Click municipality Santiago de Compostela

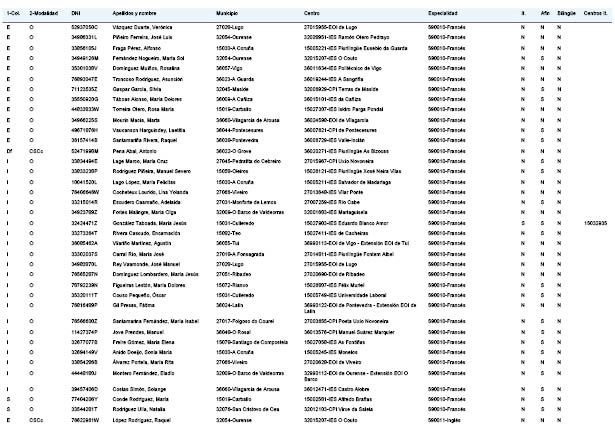pyautogui.click(x=252, y=342)
